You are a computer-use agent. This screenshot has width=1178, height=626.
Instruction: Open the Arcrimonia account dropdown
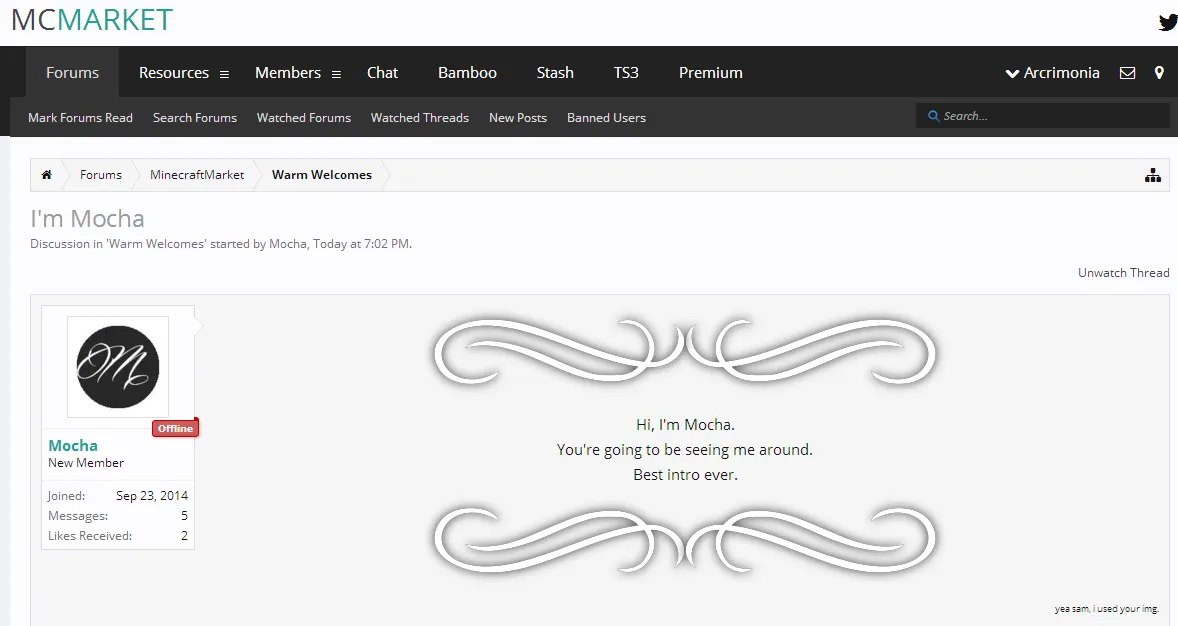pyautogui.click(x=1053, y=73)
